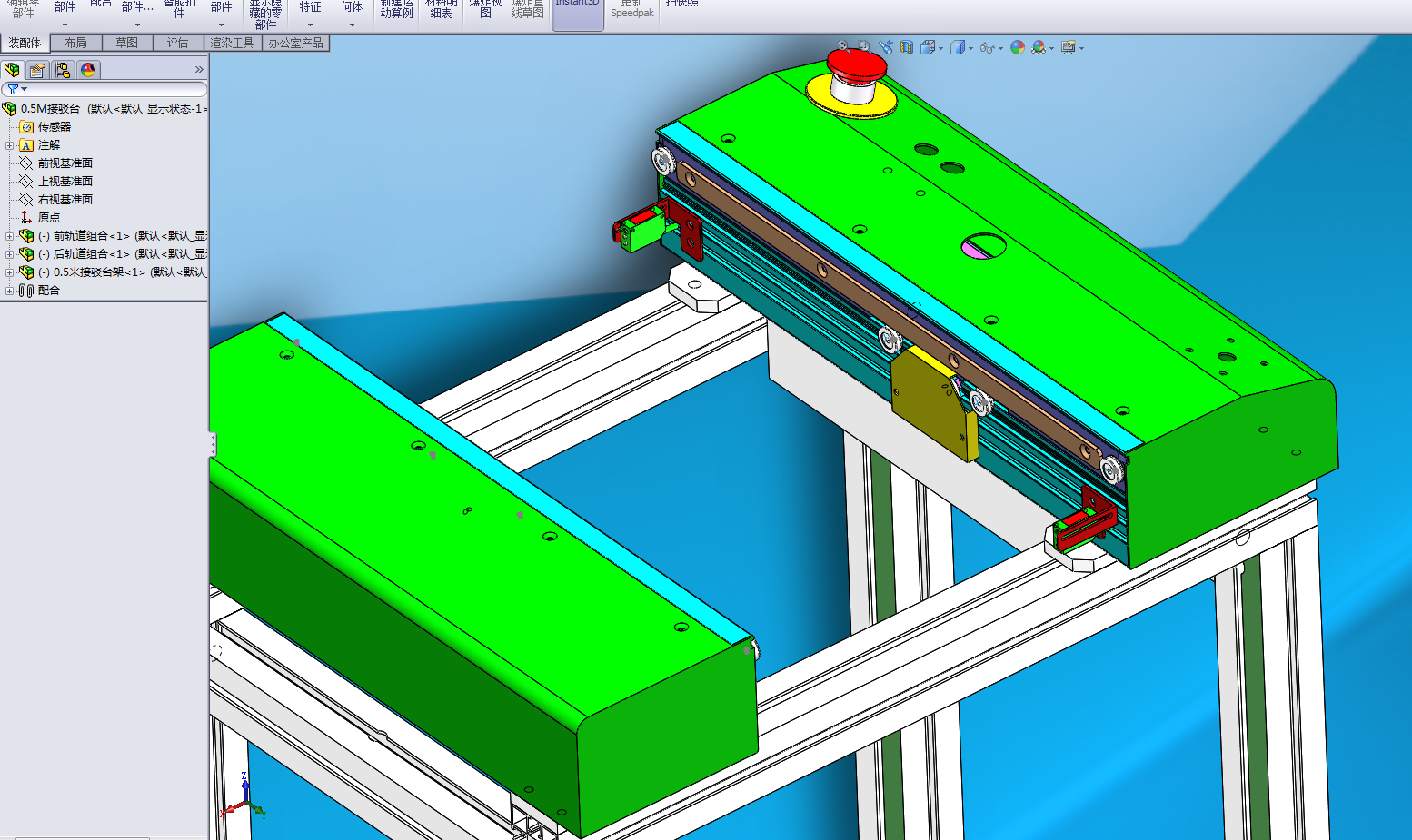The image size is (1412, 840).
Task: Open the Display Style dropdown arrow
Action: pos(970,48)
